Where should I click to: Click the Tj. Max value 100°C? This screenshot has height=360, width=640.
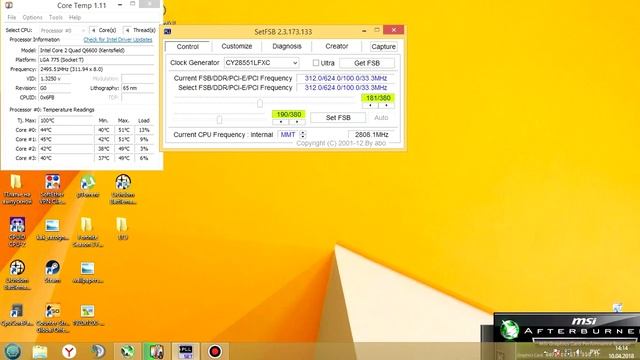pyautogui.click(x=66, y=120)
